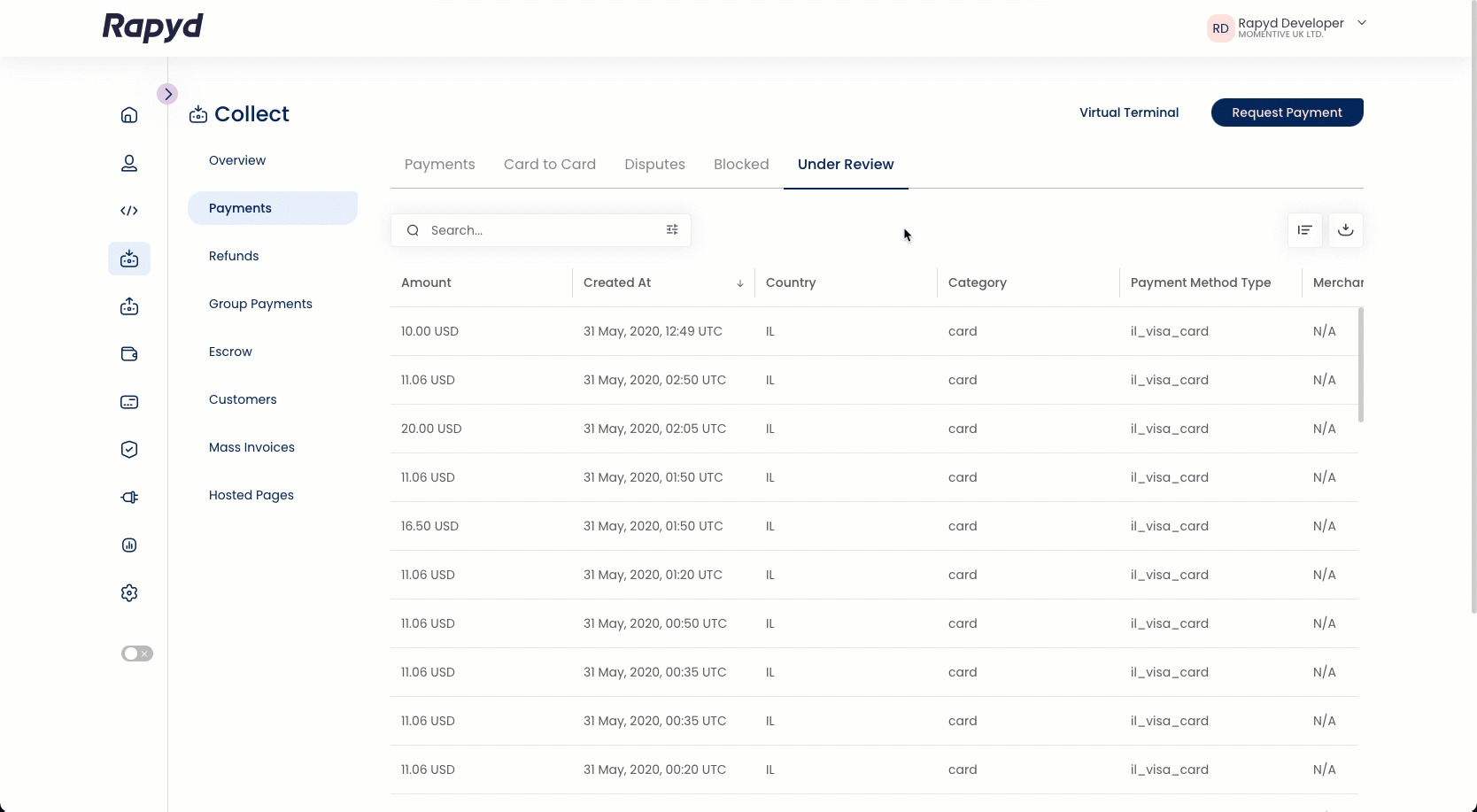The width and height of the screenshot is (1477, 812).
Task: Open the Disburse icon in sidebar
Action: pos(129,306)
